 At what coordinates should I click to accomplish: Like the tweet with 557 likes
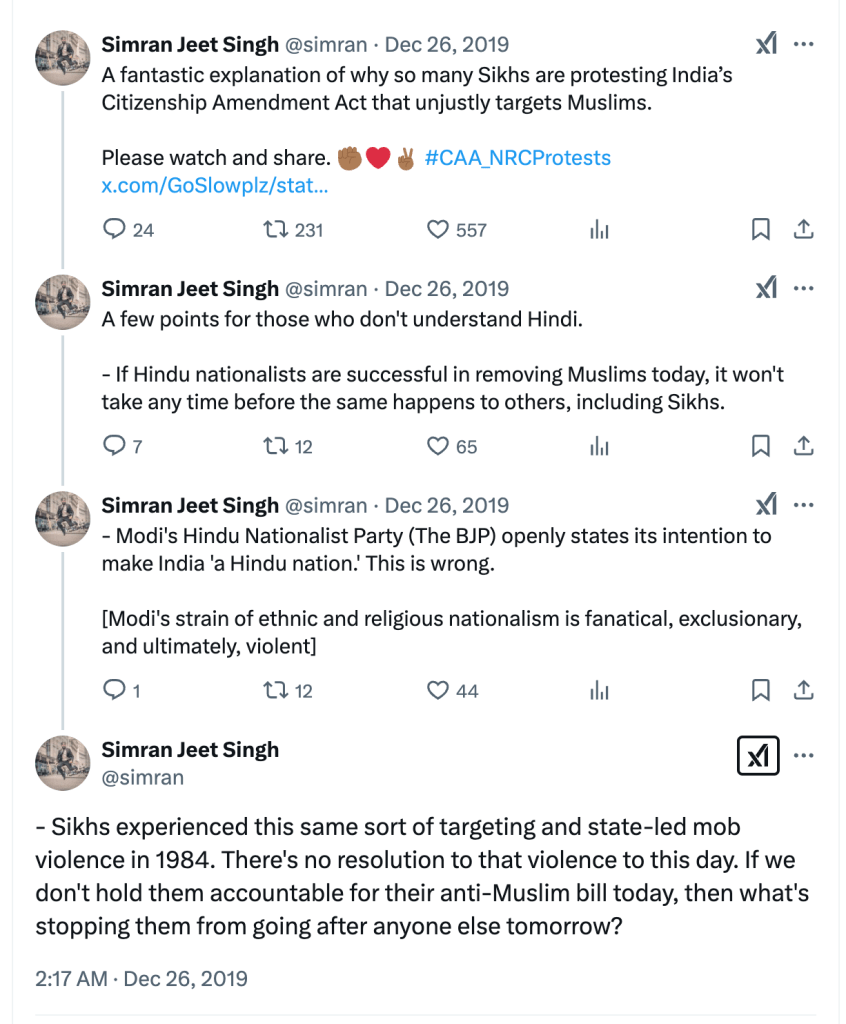438,230
